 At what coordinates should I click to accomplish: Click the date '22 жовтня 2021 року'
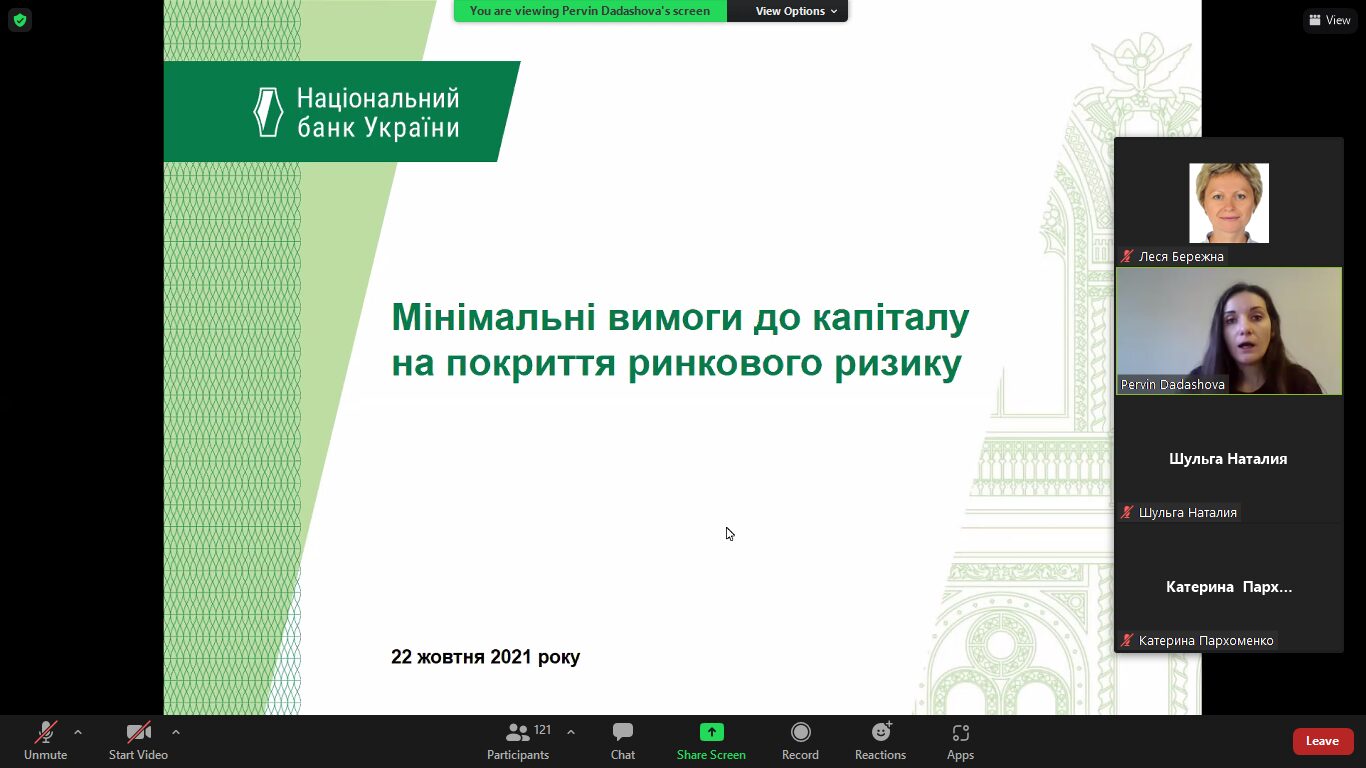(x=485, y=657)
